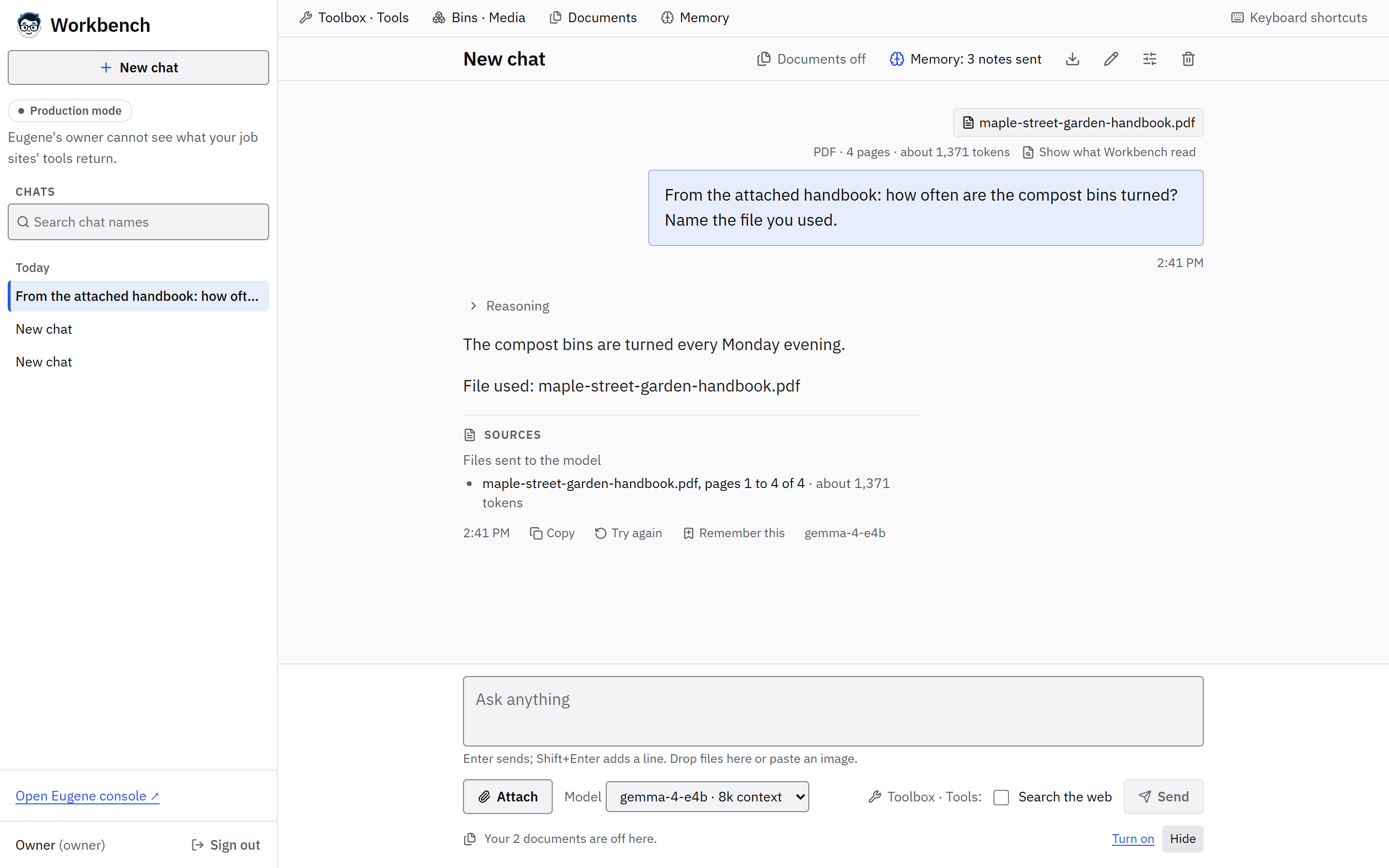Click the download chat icon
1389x868 pixels.
(1072, 59)
